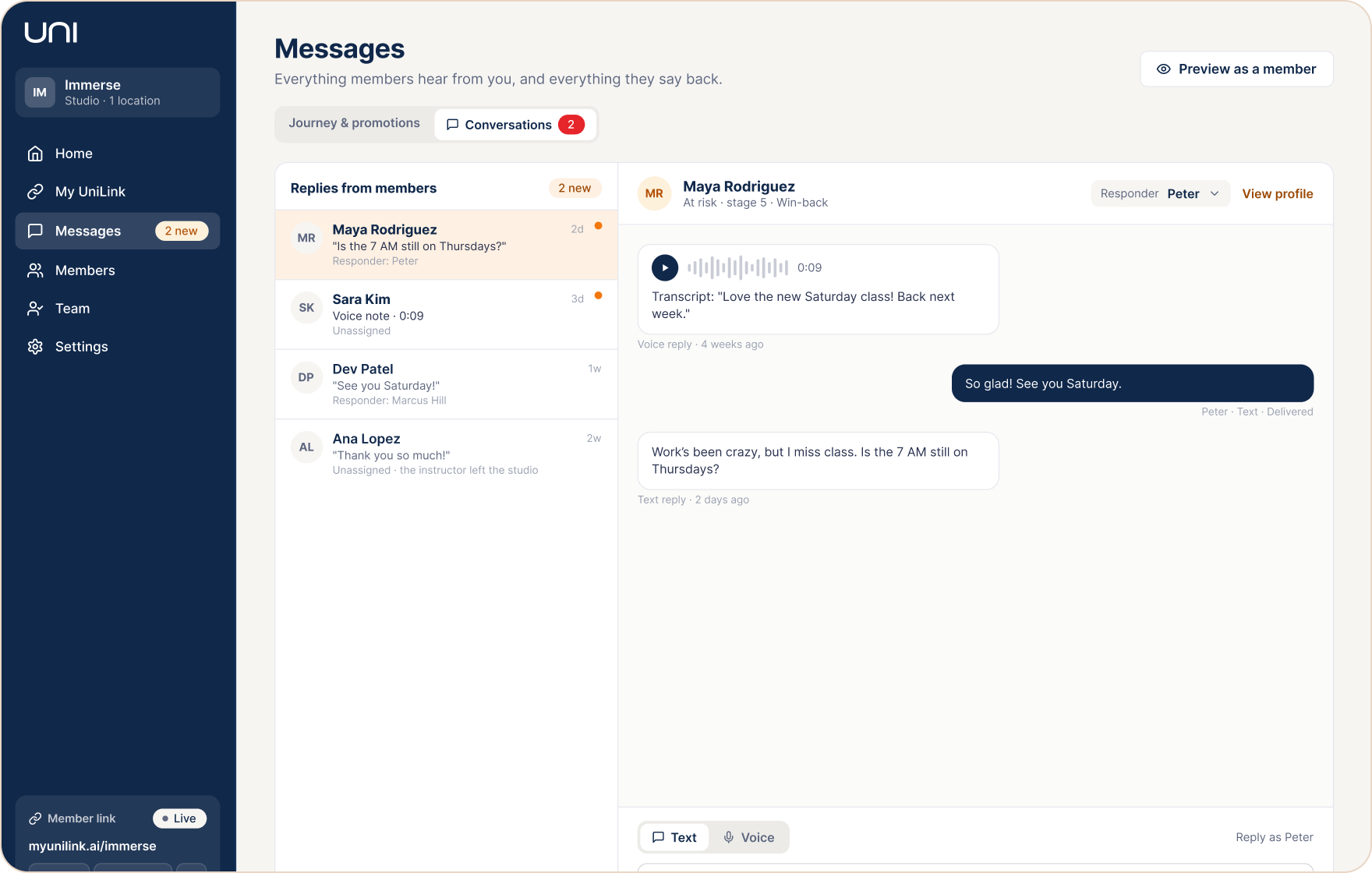Switch to Journey & promotions tab
The height and width of the screenshot is (873, 1372).
(x=354, y=123)
